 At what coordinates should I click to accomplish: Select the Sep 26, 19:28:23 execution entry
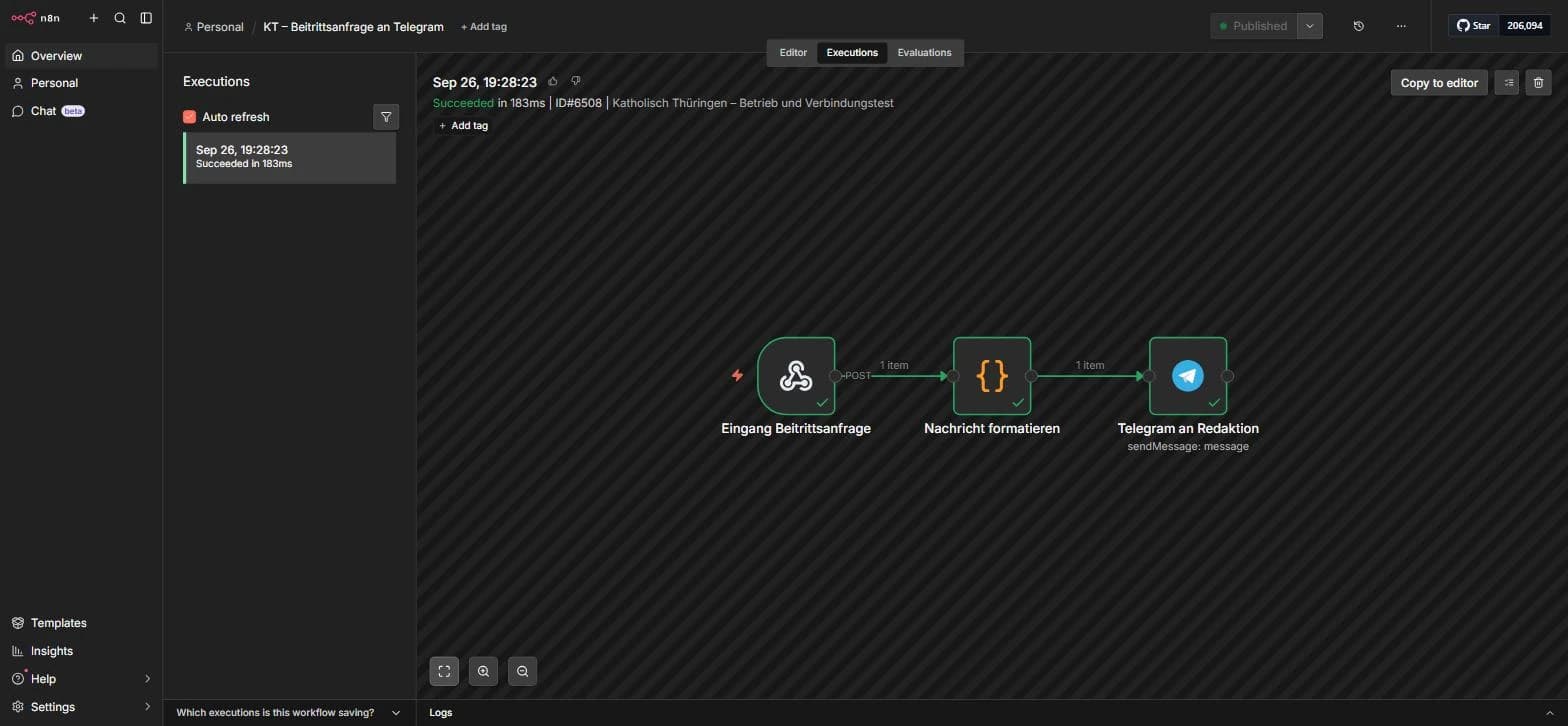coord(290,158)
